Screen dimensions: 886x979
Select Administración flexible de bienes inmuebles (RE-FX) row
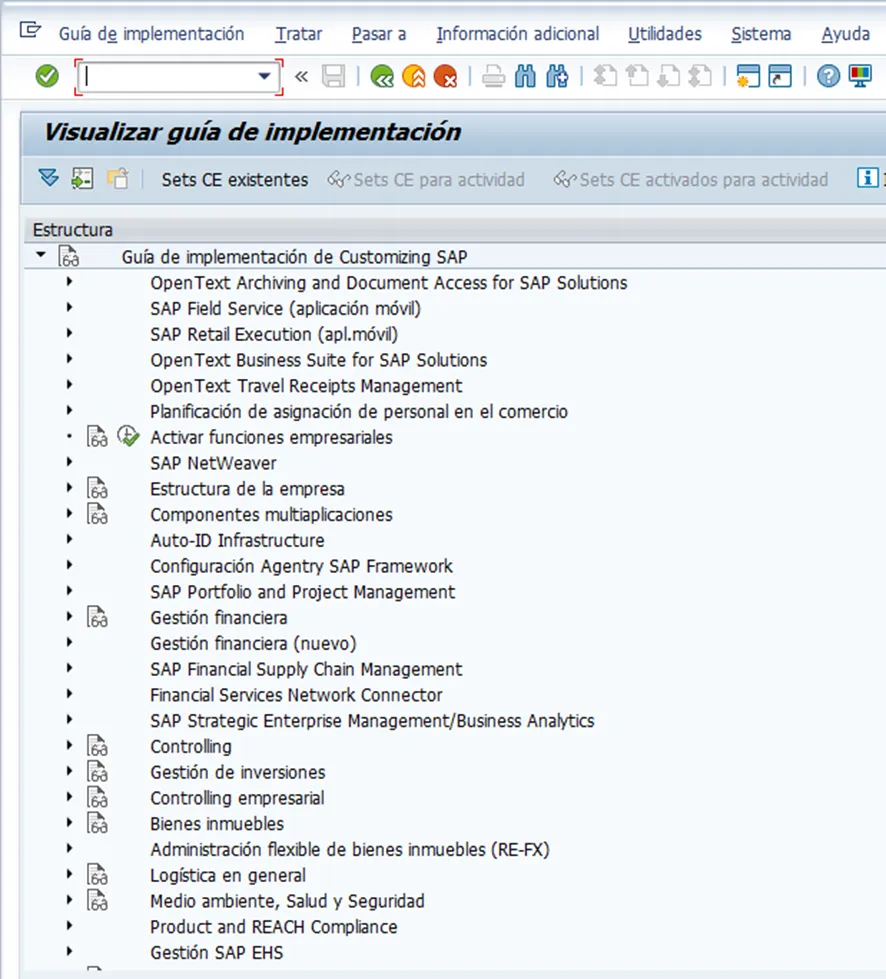(x=350, y=849)
